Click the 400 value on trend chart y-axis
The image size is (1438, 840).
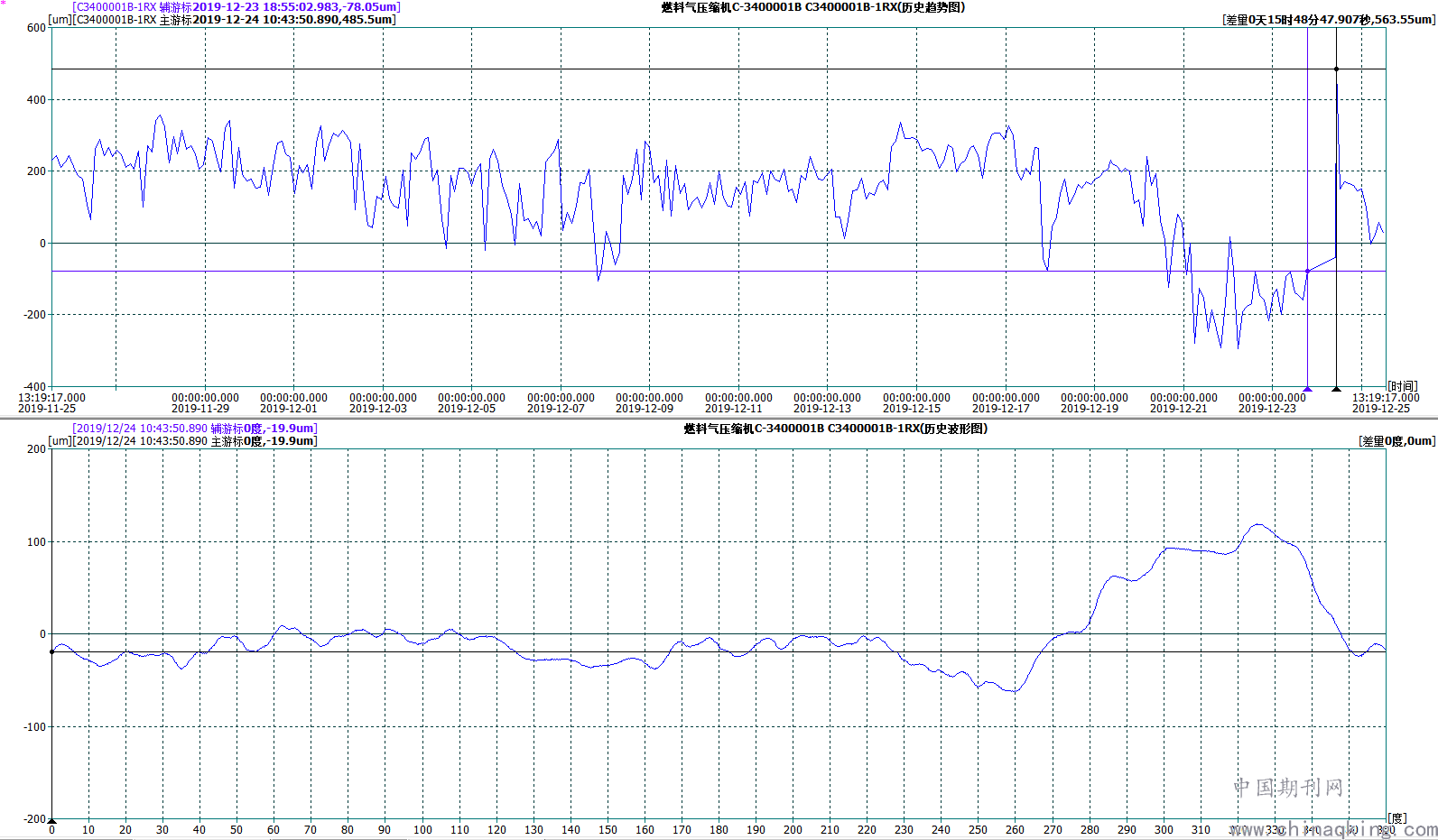[36, 99]
